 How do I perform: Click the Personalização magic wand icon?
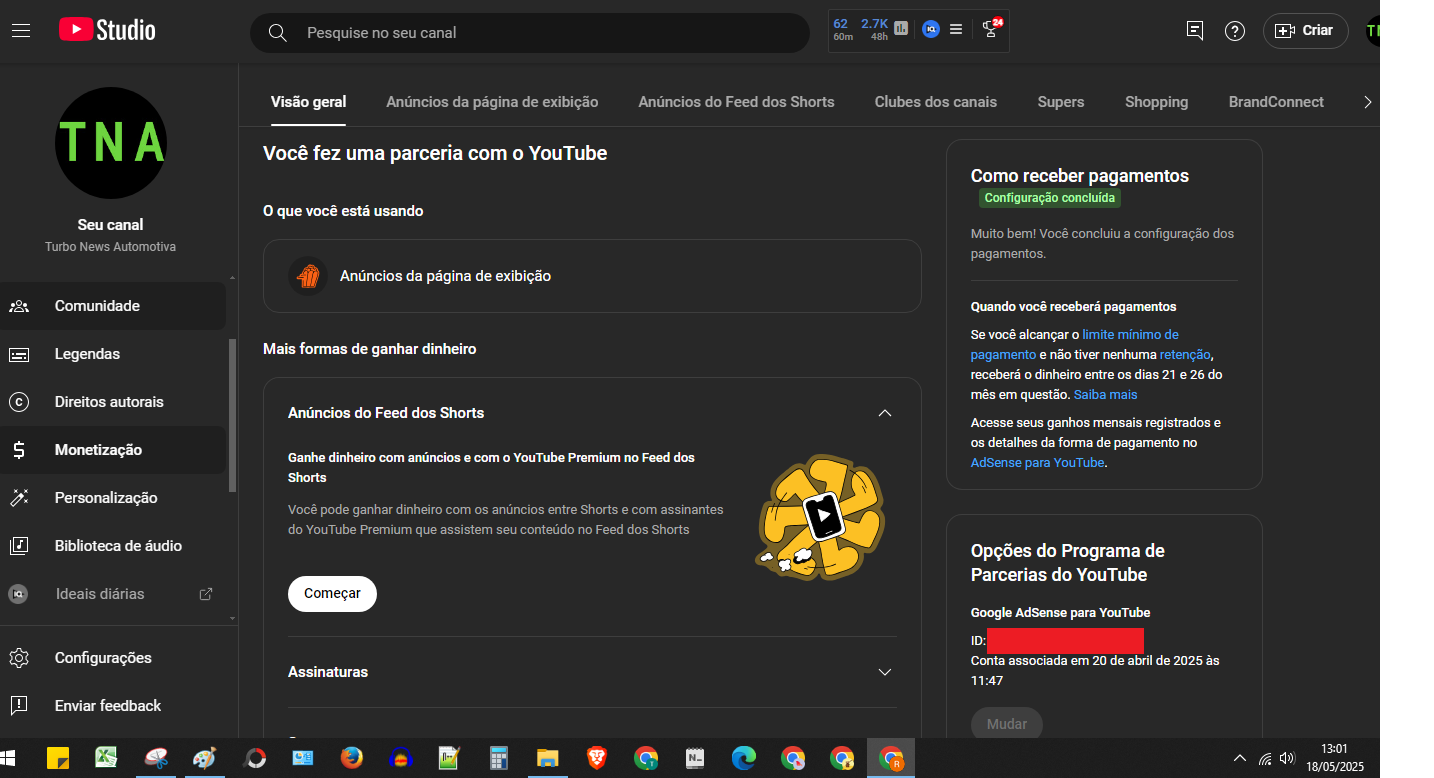19,498
